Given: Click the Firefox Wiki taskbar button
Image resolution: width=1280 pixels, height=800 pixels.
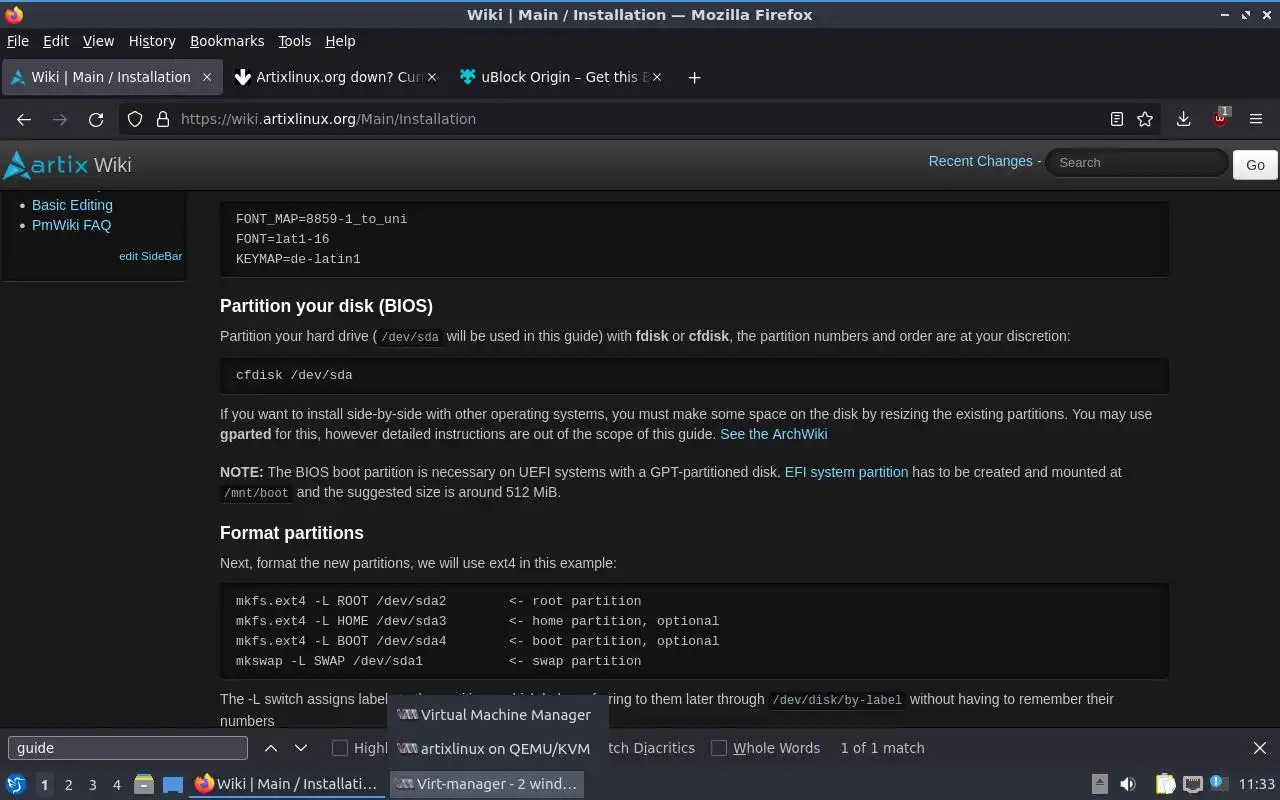Looking at the screenshot, I should tap(287, 784).
